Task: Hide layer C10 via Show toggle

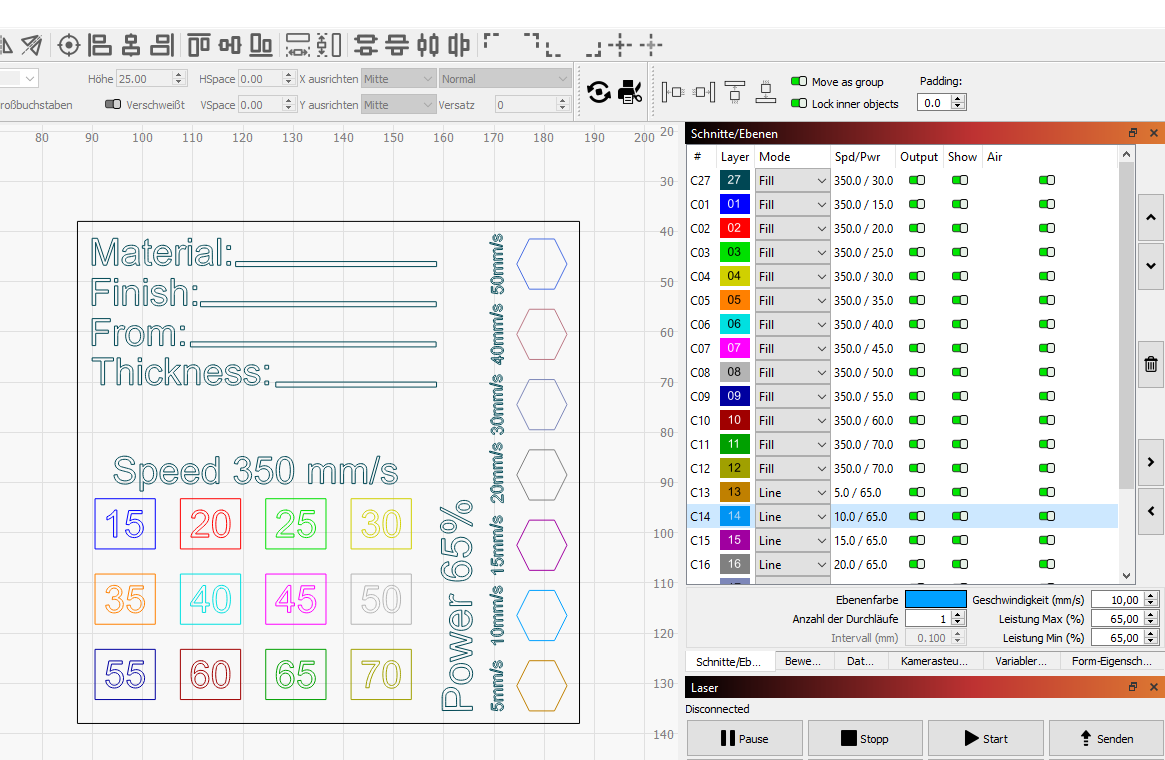Action: [960, 420]
